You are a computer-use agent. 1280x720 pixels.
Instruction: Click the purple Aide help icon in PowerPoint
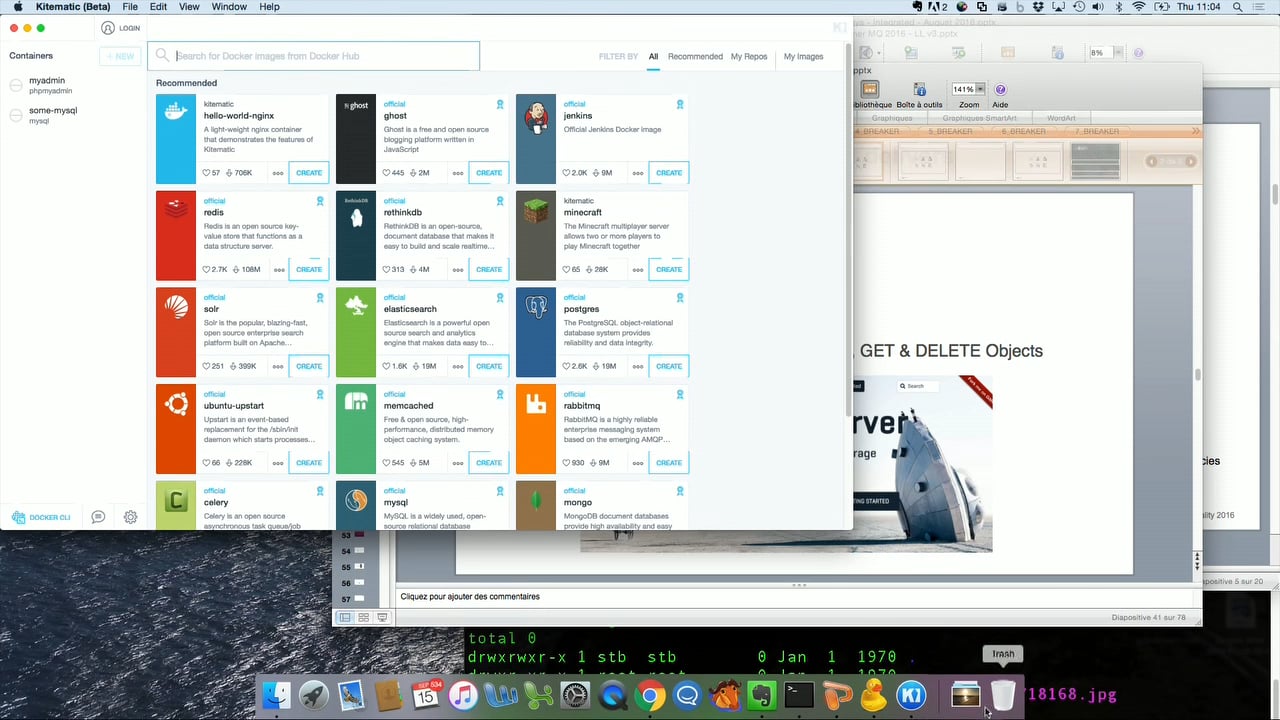click(1000, 90)
